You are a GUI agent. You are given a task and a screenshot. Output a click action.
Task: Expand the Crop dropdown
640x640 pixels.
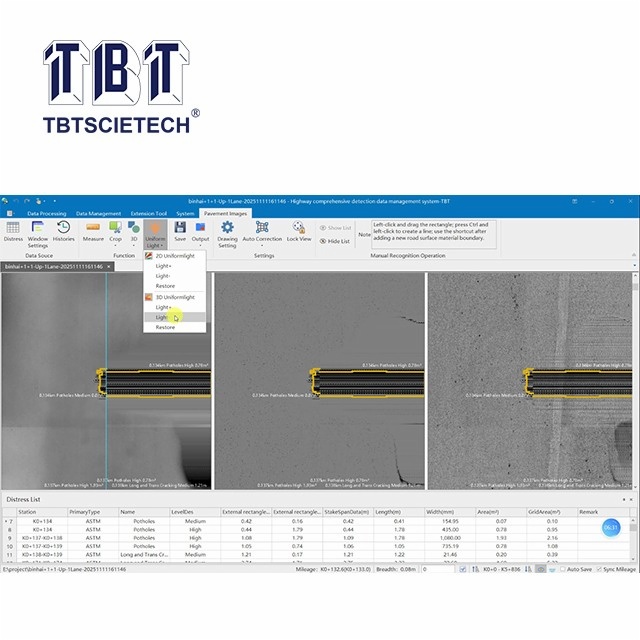(x=116, y=240)
